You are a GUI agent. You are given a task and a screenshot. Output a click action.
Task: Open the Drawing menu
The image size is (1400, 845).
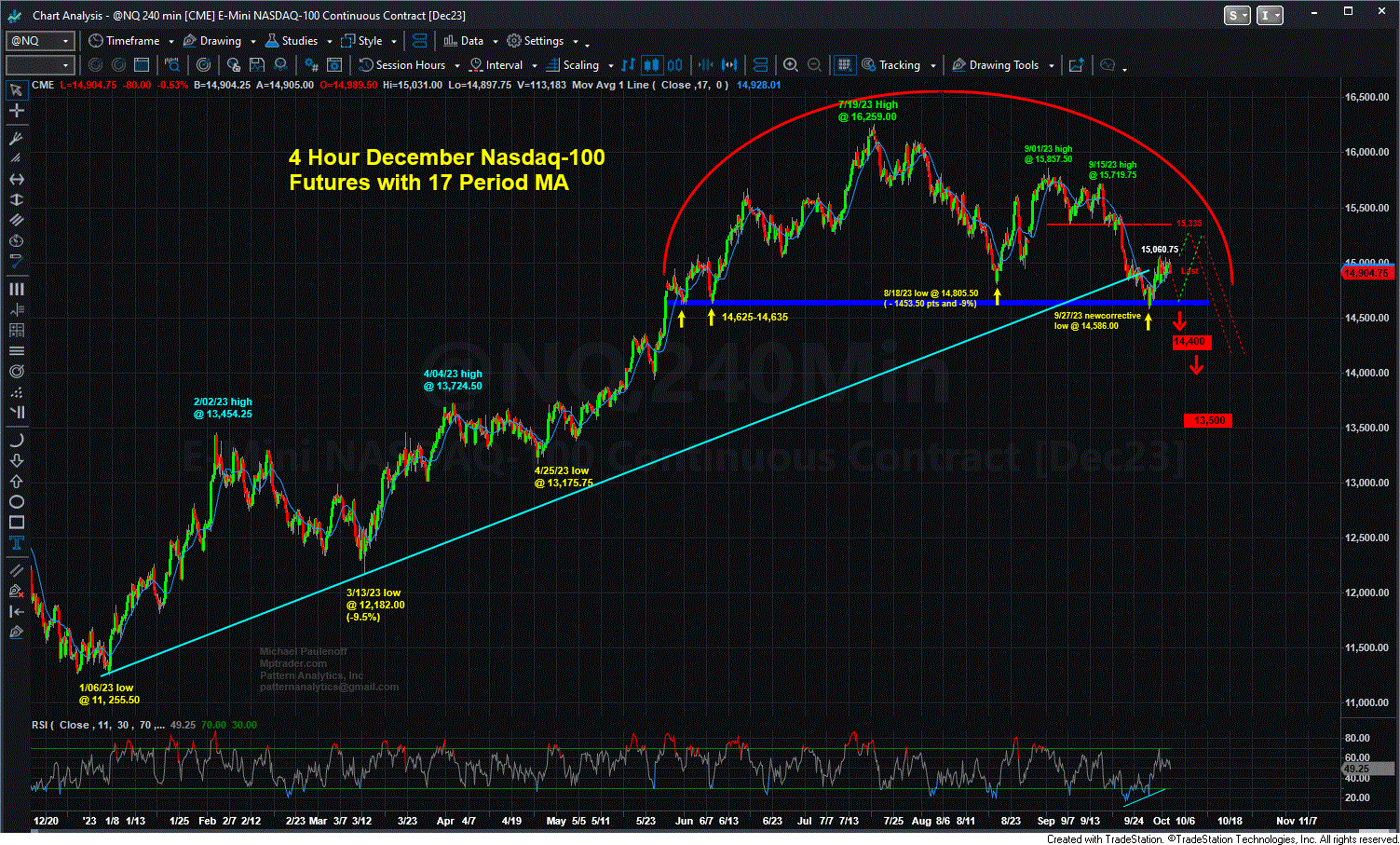click(212, 41)
